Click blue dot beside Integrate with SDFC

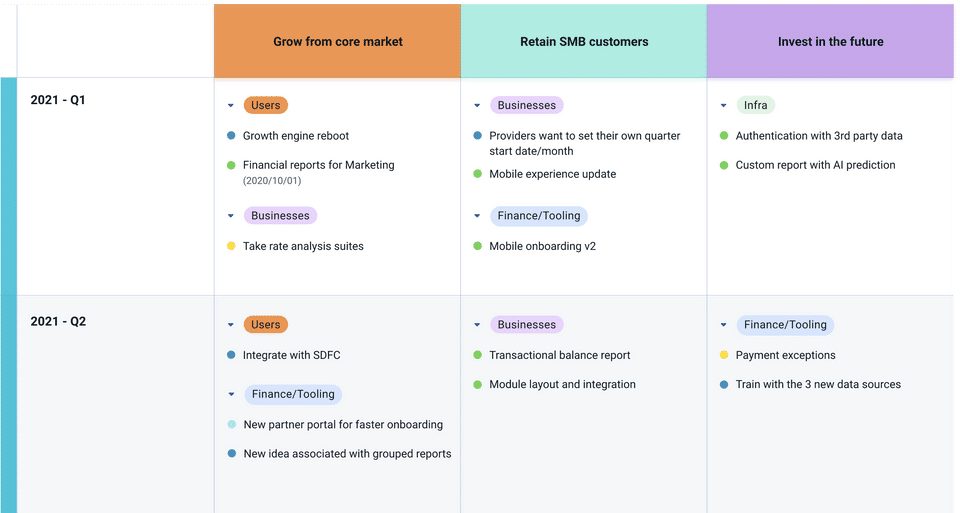point(231,355)
